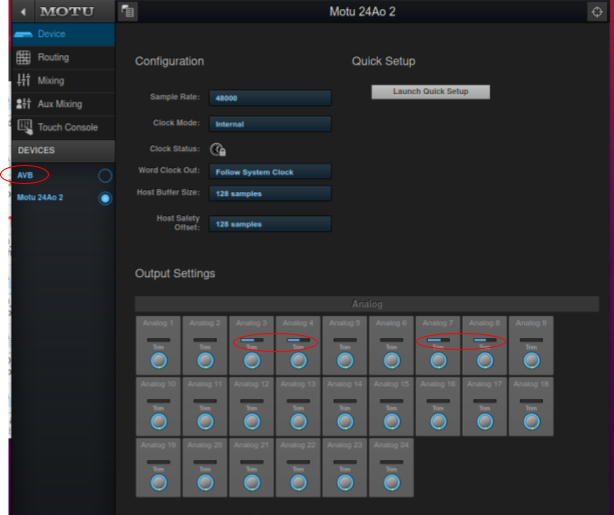Click the Analog 6 trim knob
This screenshot has height=515, width=614.
[392, 361]
